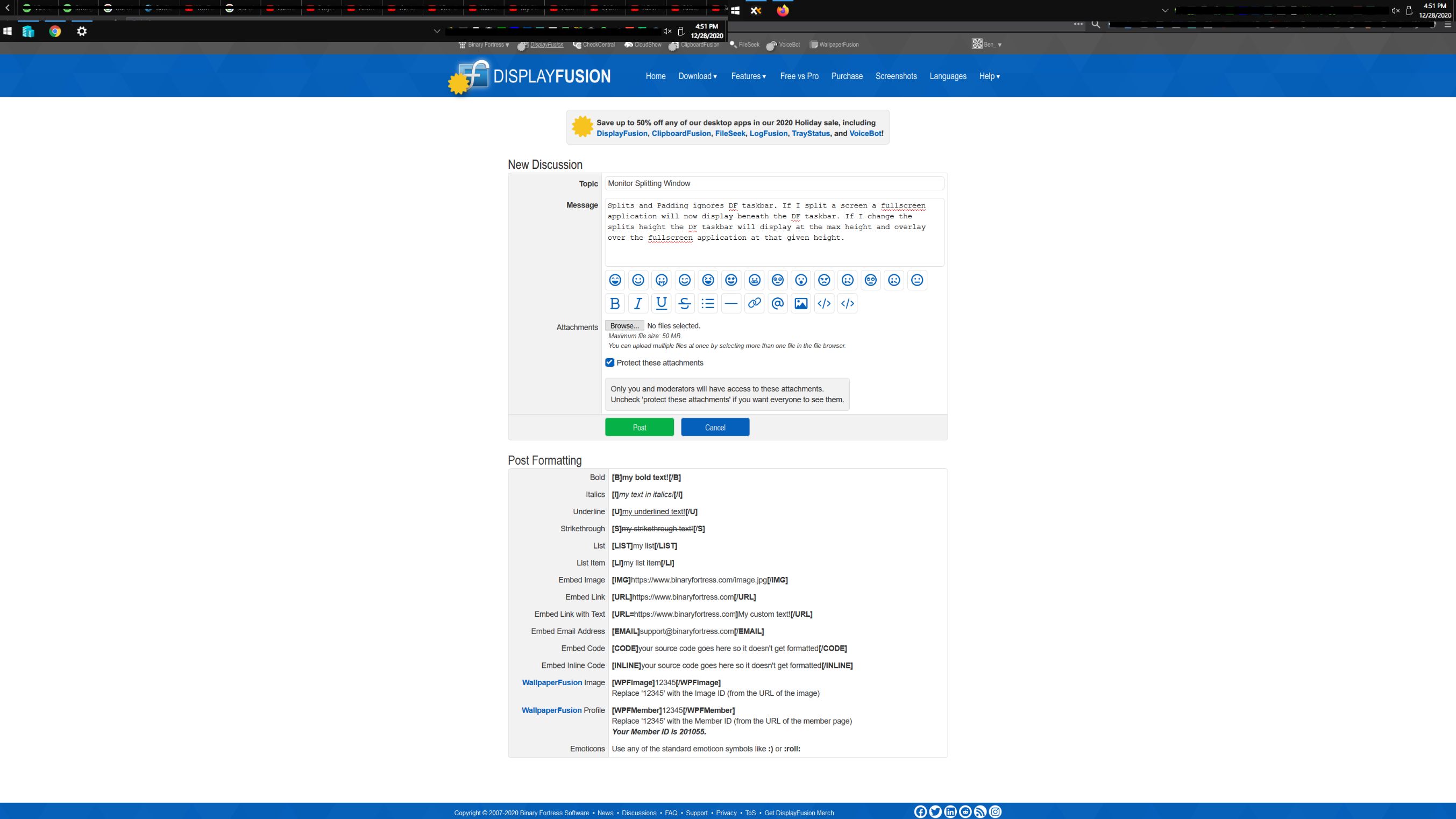Open Firefox from the taskbar
The height and width of the screenshot is (819, 1456).
[x=782, y=10]
